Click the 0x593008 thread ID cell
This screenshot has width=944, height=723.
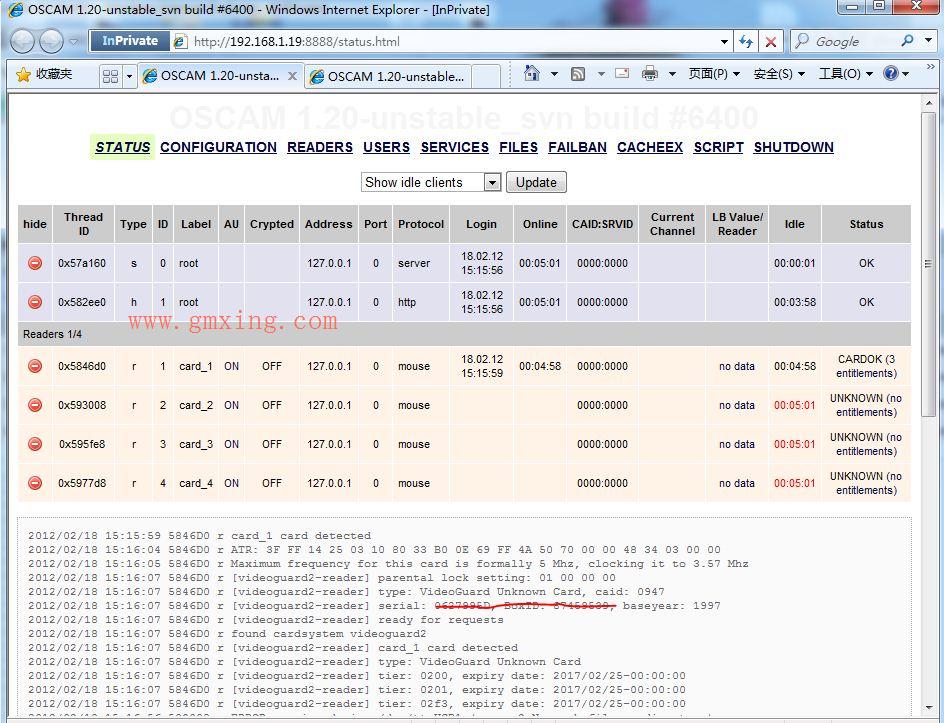82,405
